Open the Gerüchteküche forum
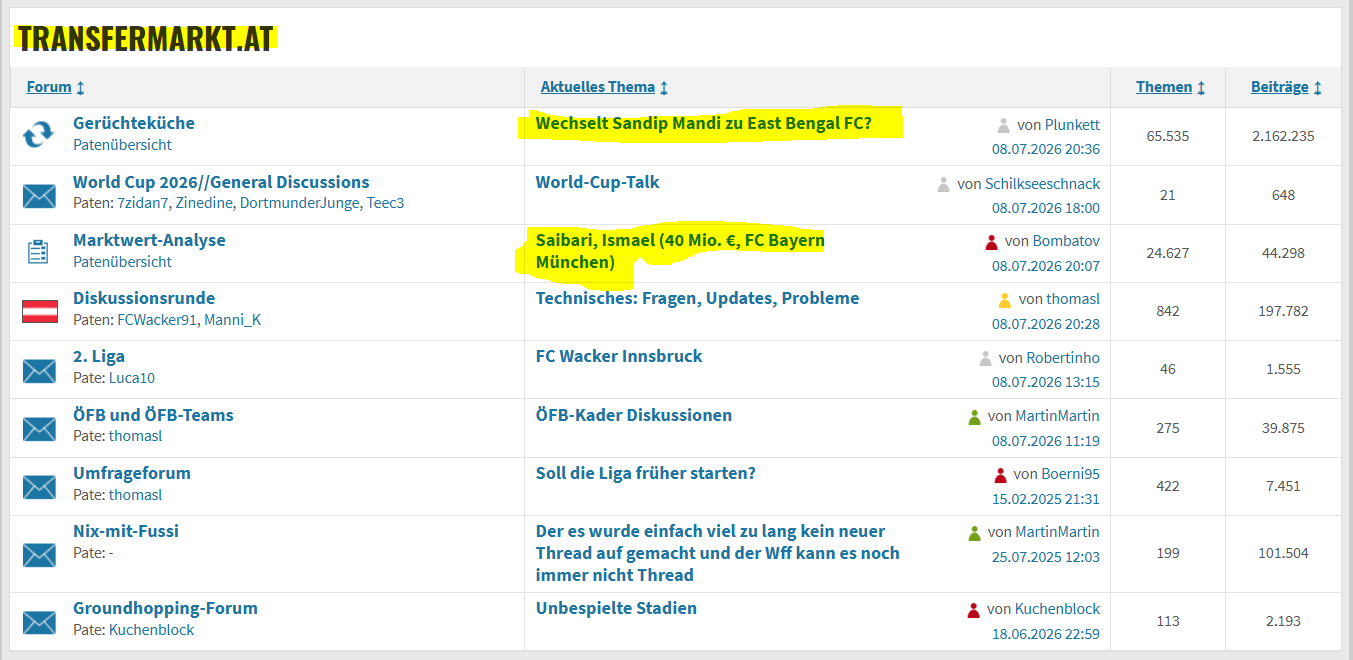 [134, 123]
